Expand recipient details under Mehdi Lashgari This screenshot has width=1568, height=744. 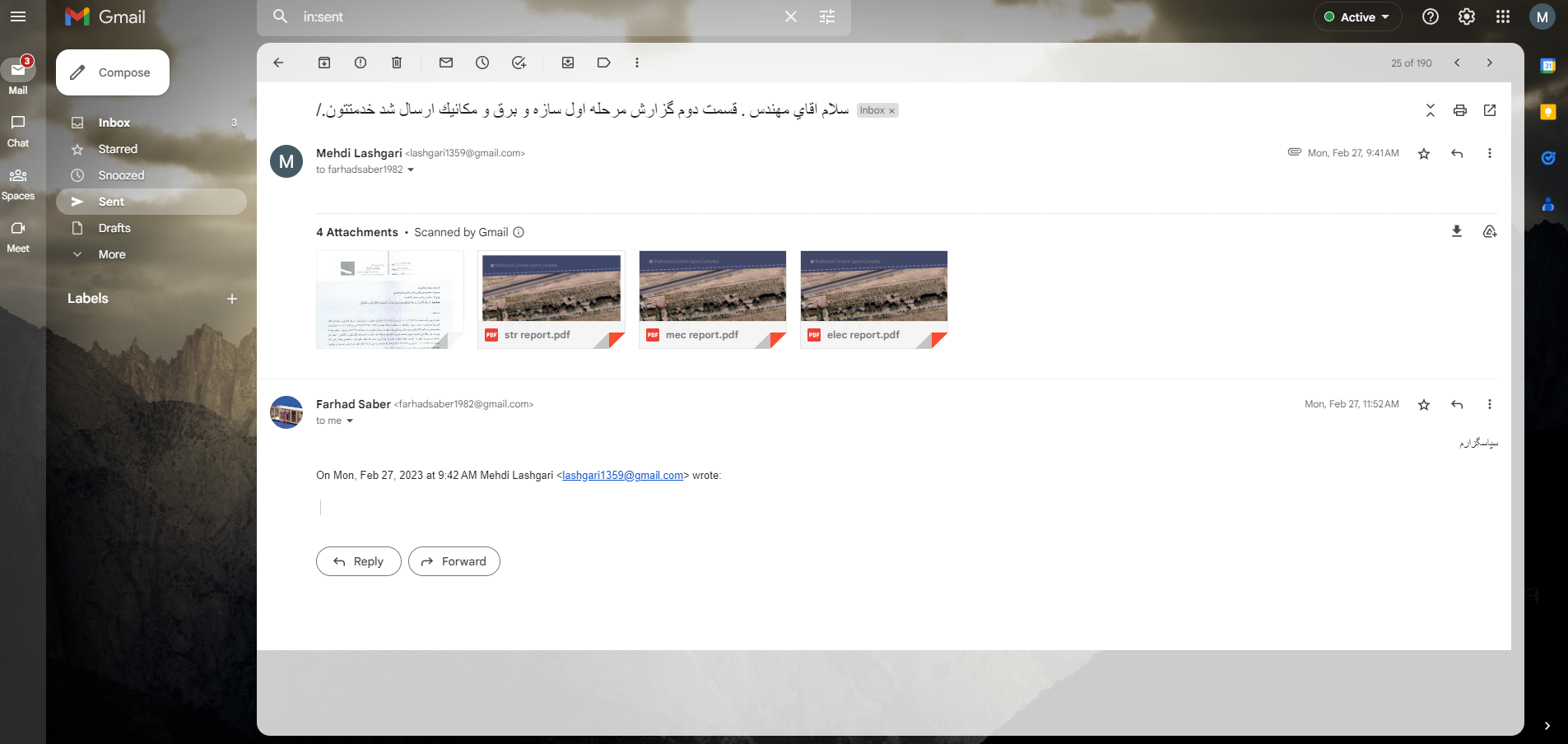tap(411, 170)
